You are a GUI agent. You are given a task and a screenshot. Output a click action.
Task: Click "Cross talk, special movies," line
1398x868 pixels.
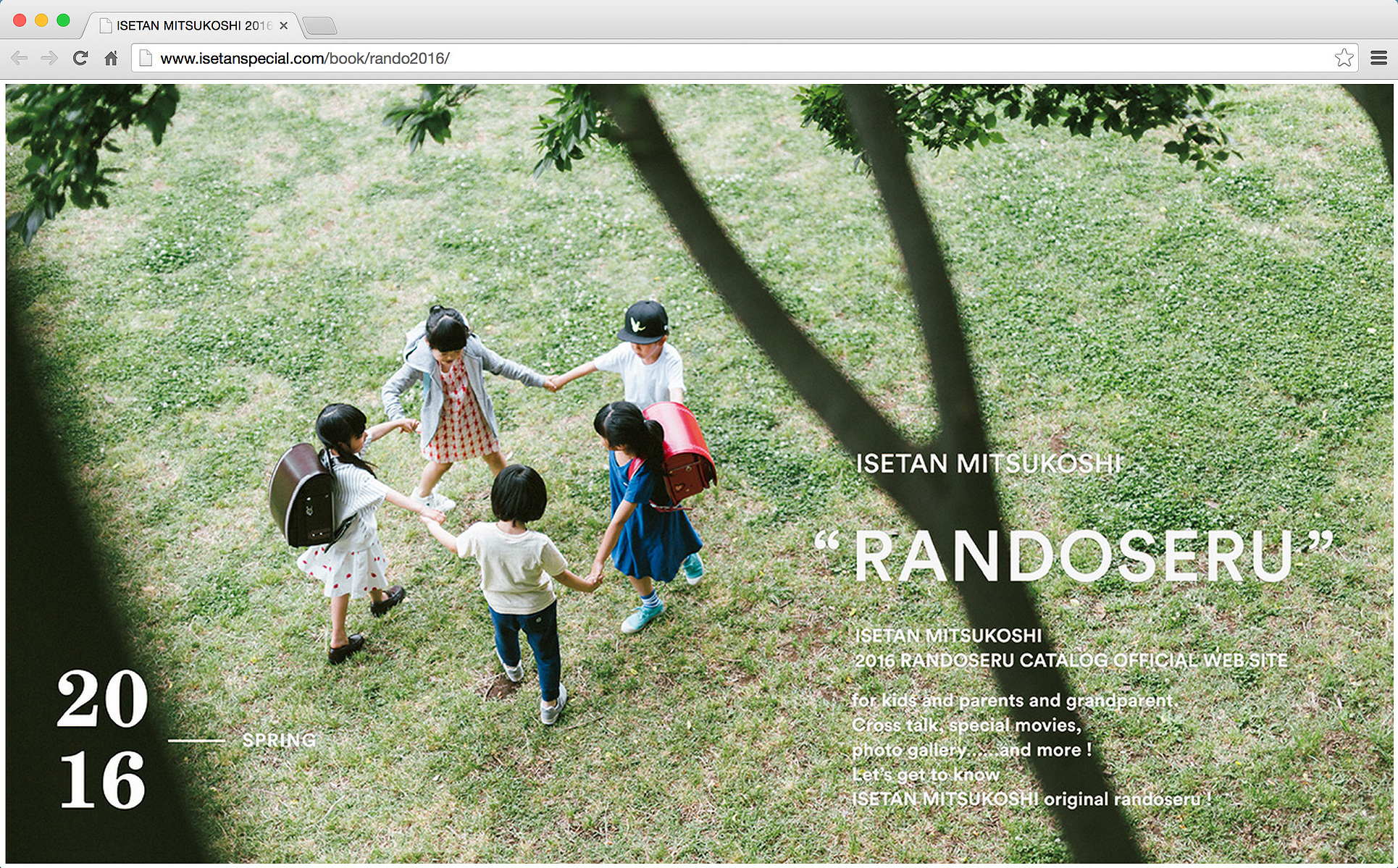[966, 725]
